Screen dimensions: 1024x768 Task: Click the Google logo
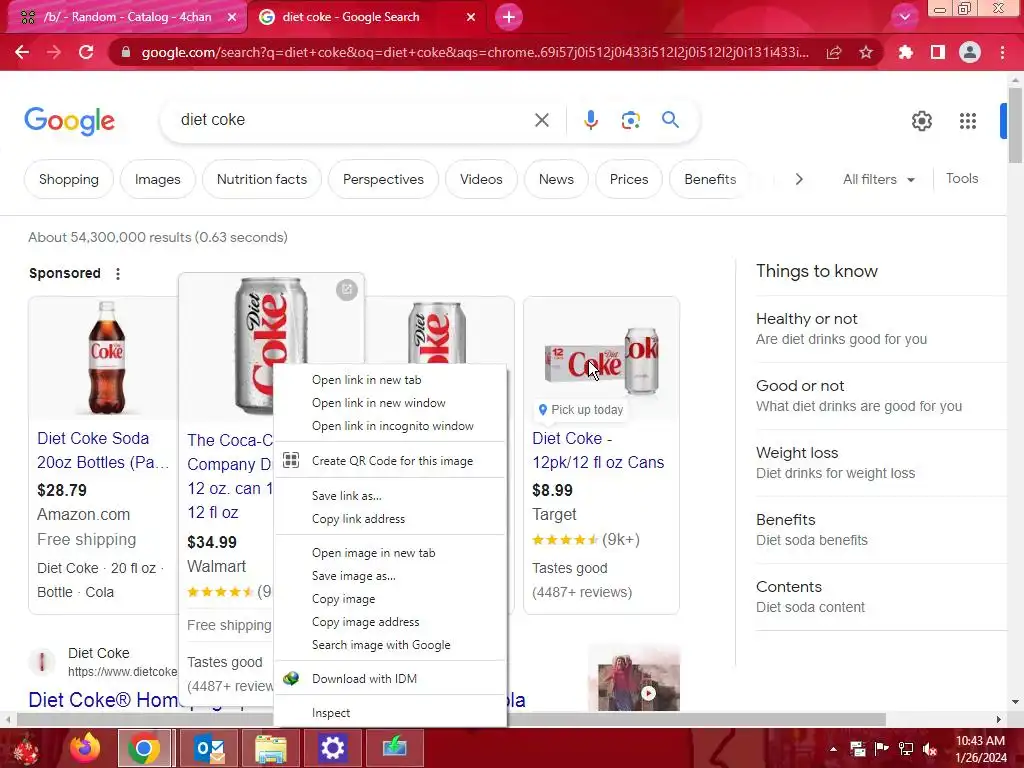[69, 121]
